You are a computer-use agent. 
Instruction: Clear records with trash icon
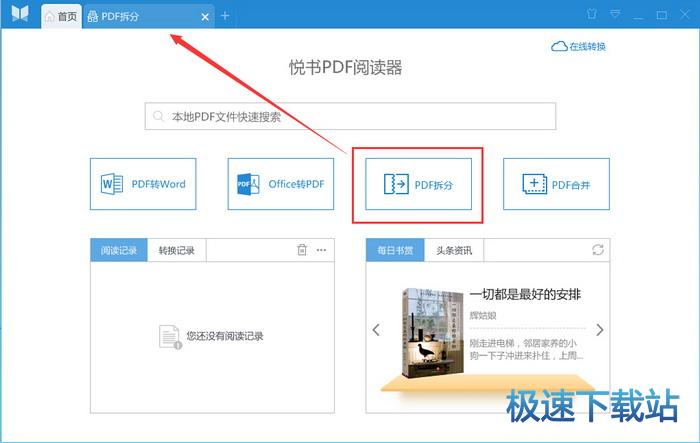click(302, 250)
